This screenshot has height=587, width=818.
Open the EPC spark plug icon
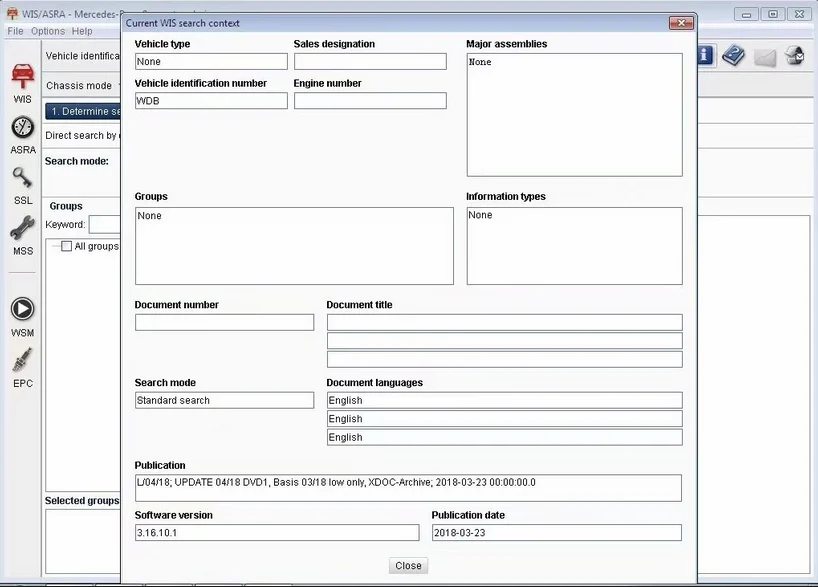22,360
